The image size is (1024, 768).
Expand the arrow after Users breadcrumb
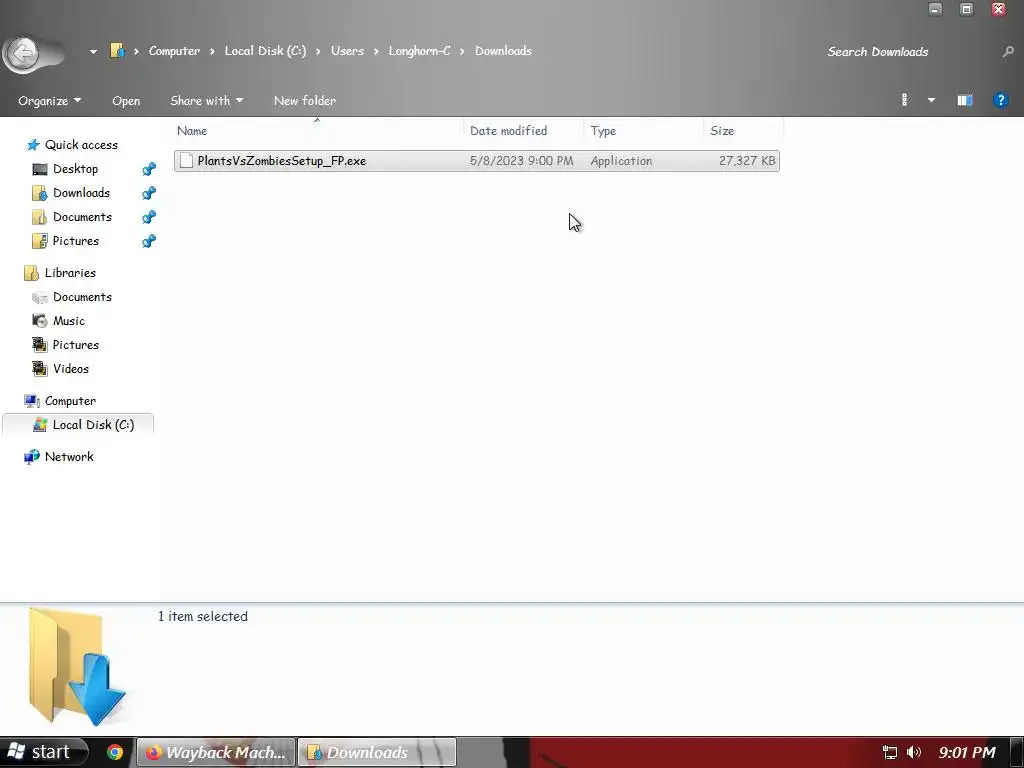[x=376, y=51]
